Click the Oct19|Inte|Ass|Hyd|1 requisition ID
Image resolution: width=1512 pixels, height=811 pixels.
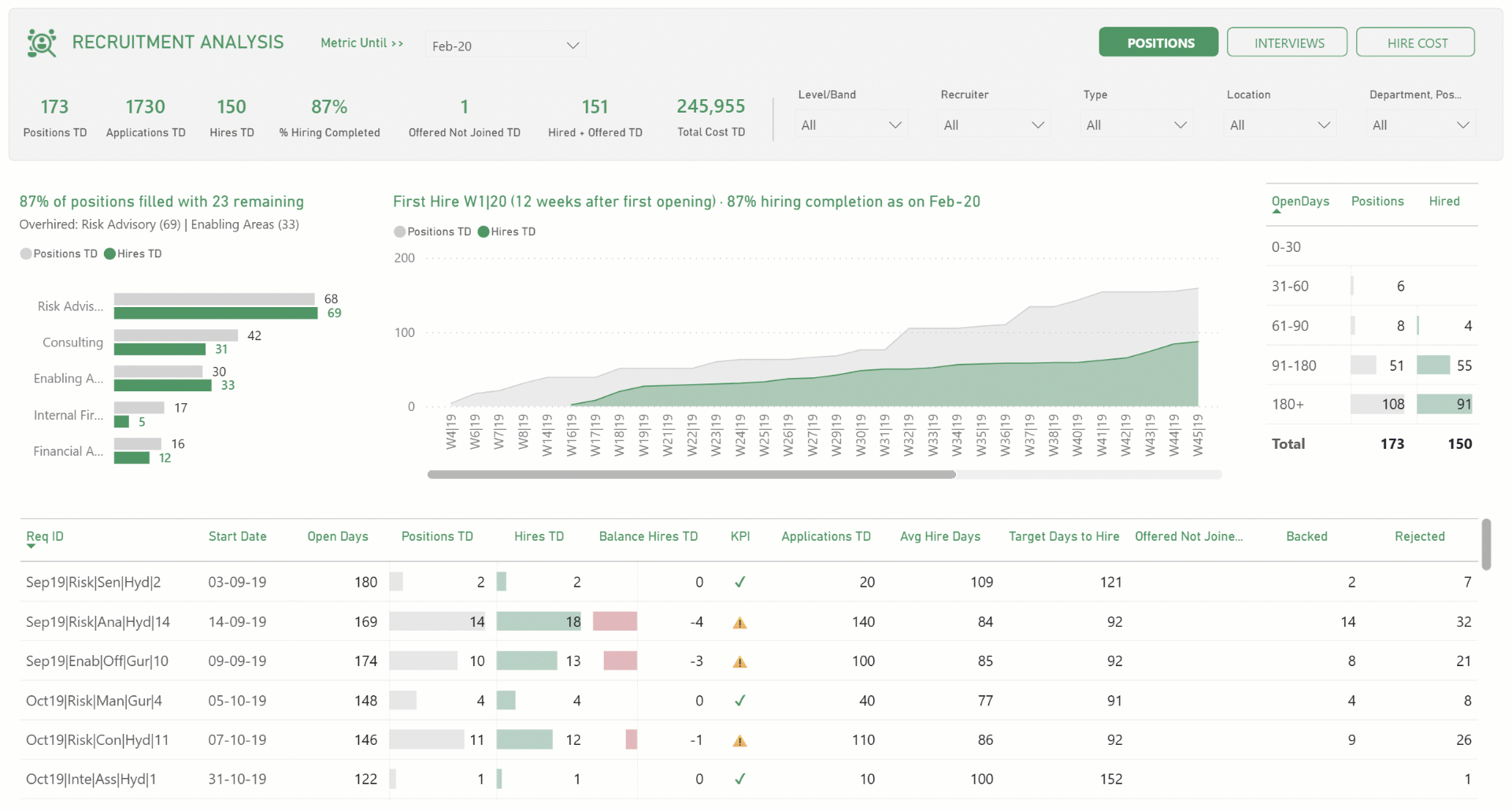coord(91,780)
